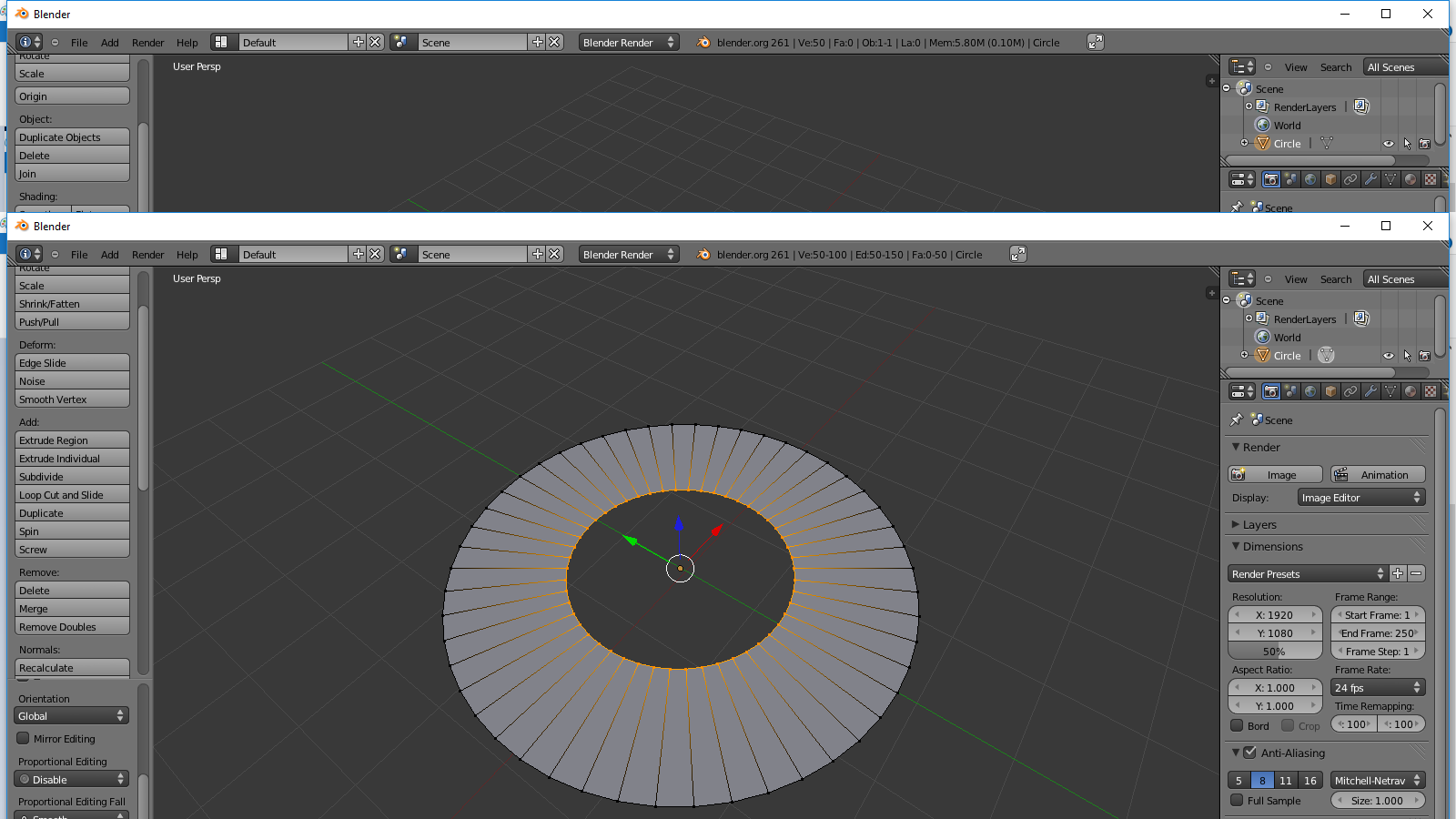Viewport: 1456px width, 819px height.
Task: Open Material sphere tab in front window
Action: (1410, 391)
